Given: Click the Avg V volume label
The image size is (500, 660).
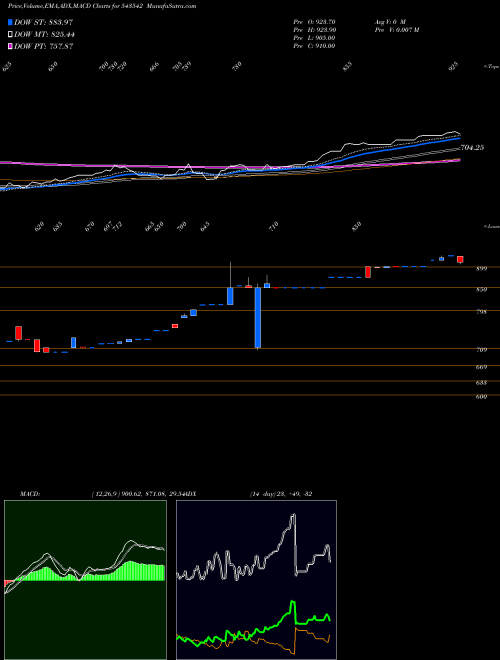Looking at the screenshot, I should click(x=389, y=21).
